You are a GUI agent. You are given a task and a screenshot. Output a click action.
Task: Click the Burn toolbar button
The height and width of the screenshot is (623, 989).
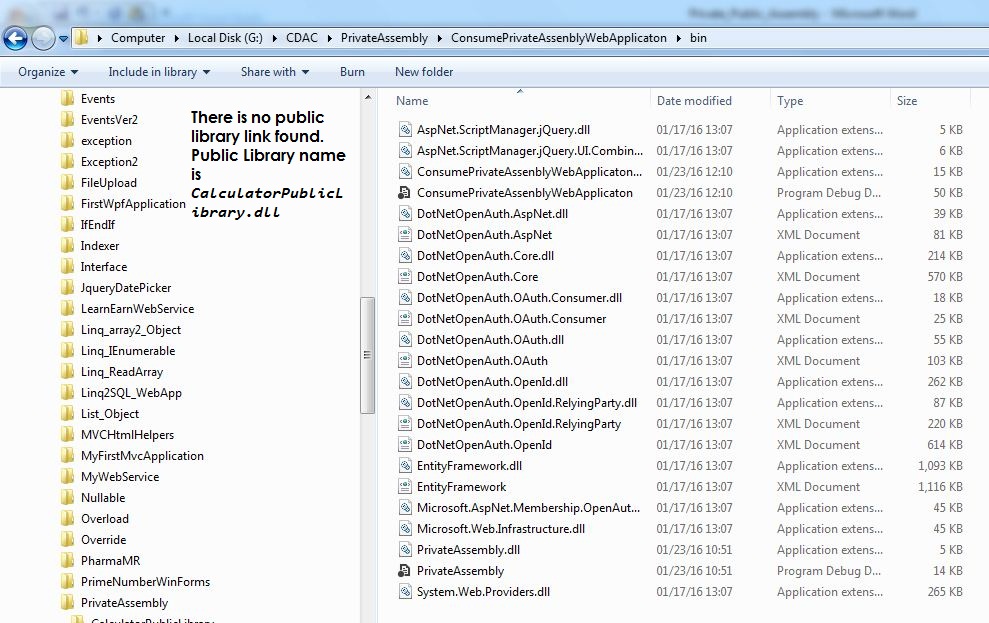(x=352, y=72)
